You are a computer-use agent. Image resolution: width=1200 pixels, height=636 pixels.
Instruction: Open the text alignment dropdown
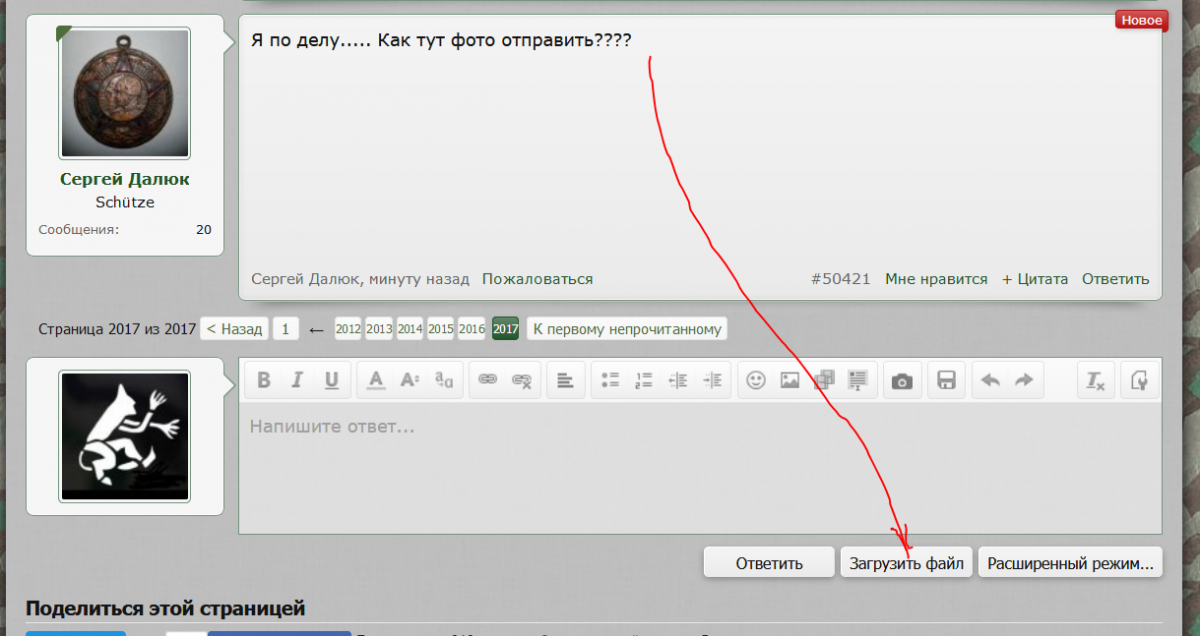coord(565,380)
